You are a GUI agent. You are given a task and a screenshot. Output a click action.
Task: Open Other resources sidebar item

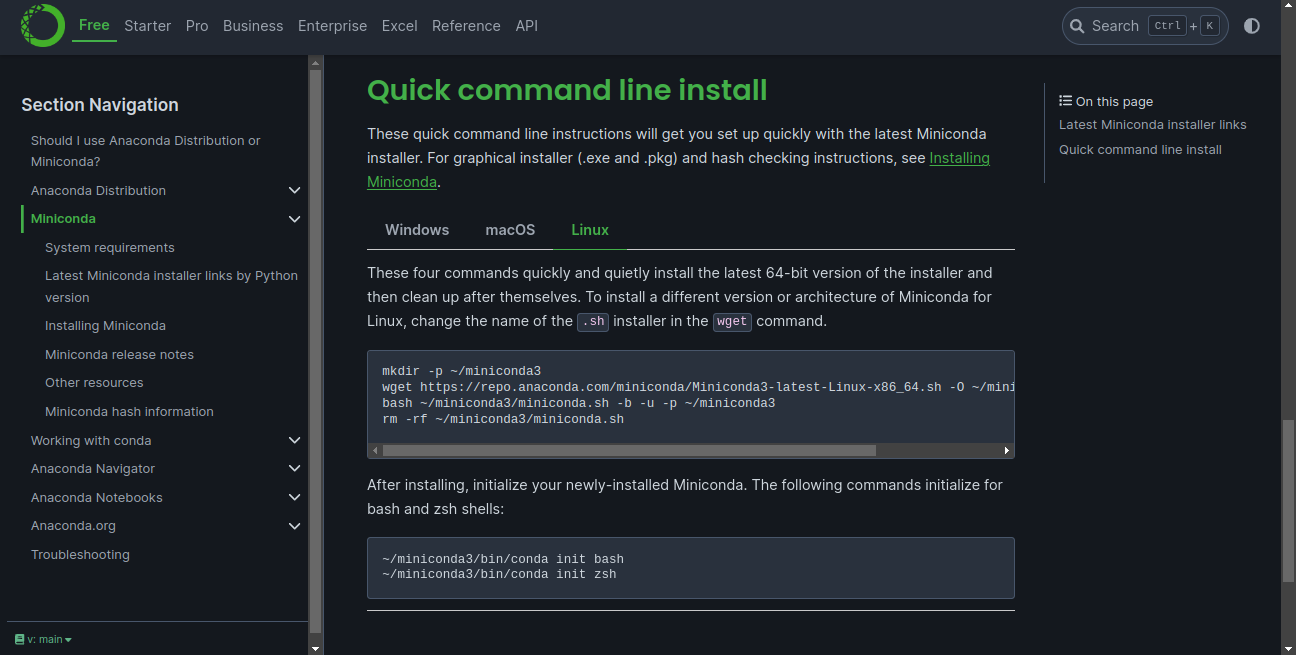94,382
